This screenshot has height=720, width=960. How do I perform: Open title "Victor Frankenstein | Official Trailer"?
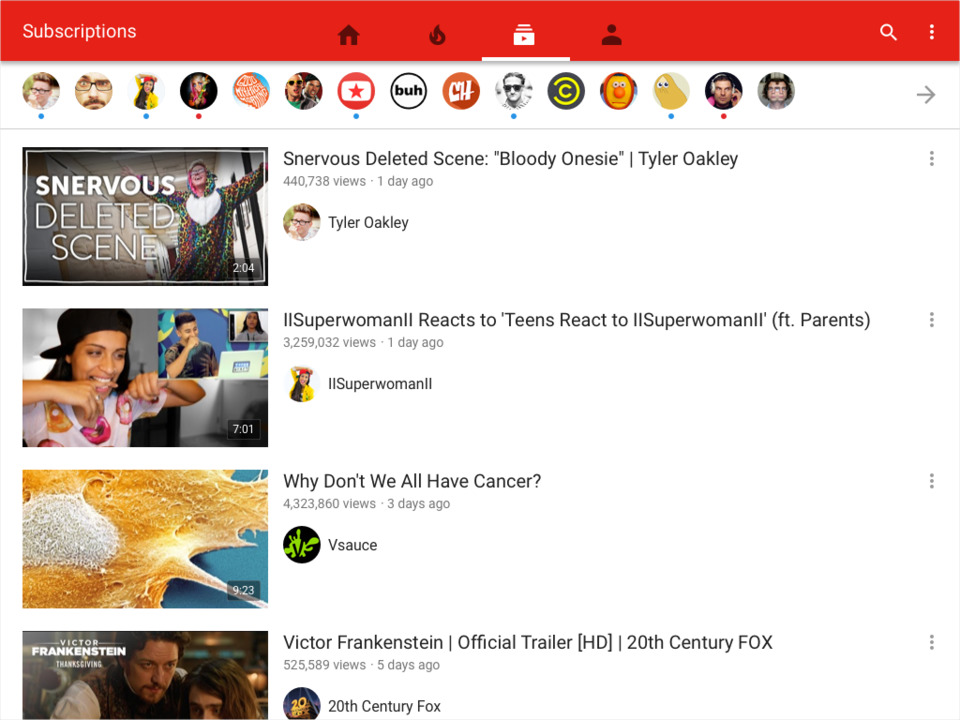click(x=527, y=642)
